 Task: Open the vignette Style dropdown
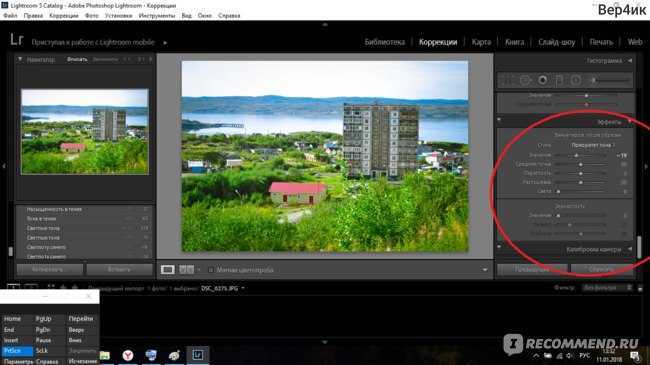(x=593, y=145)
